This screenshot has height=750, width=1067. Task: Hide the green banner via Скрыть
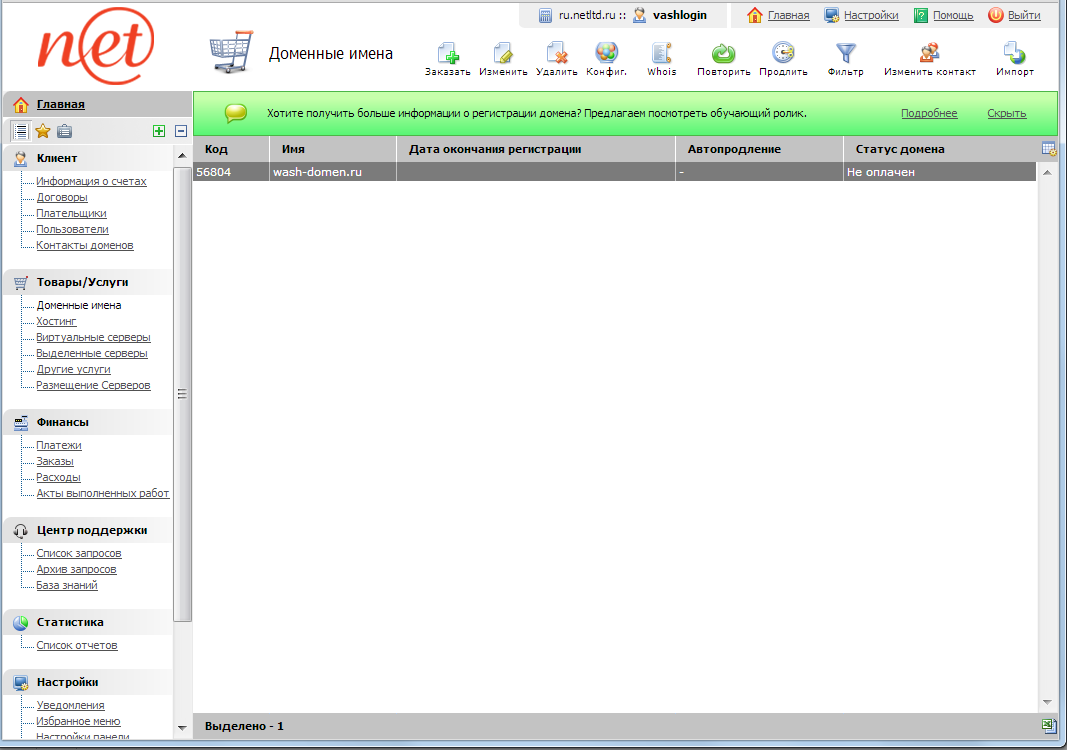pos(1006,113)
